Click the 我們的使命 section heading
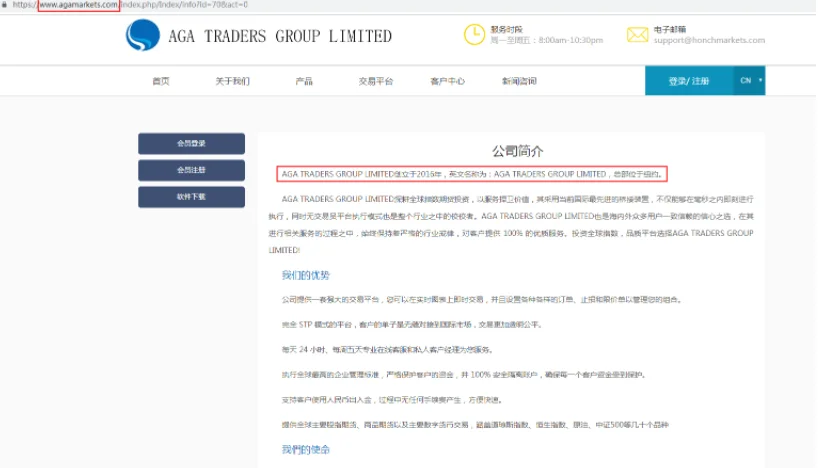Viewport: 818px width, 468px height. tap(306, 449)
